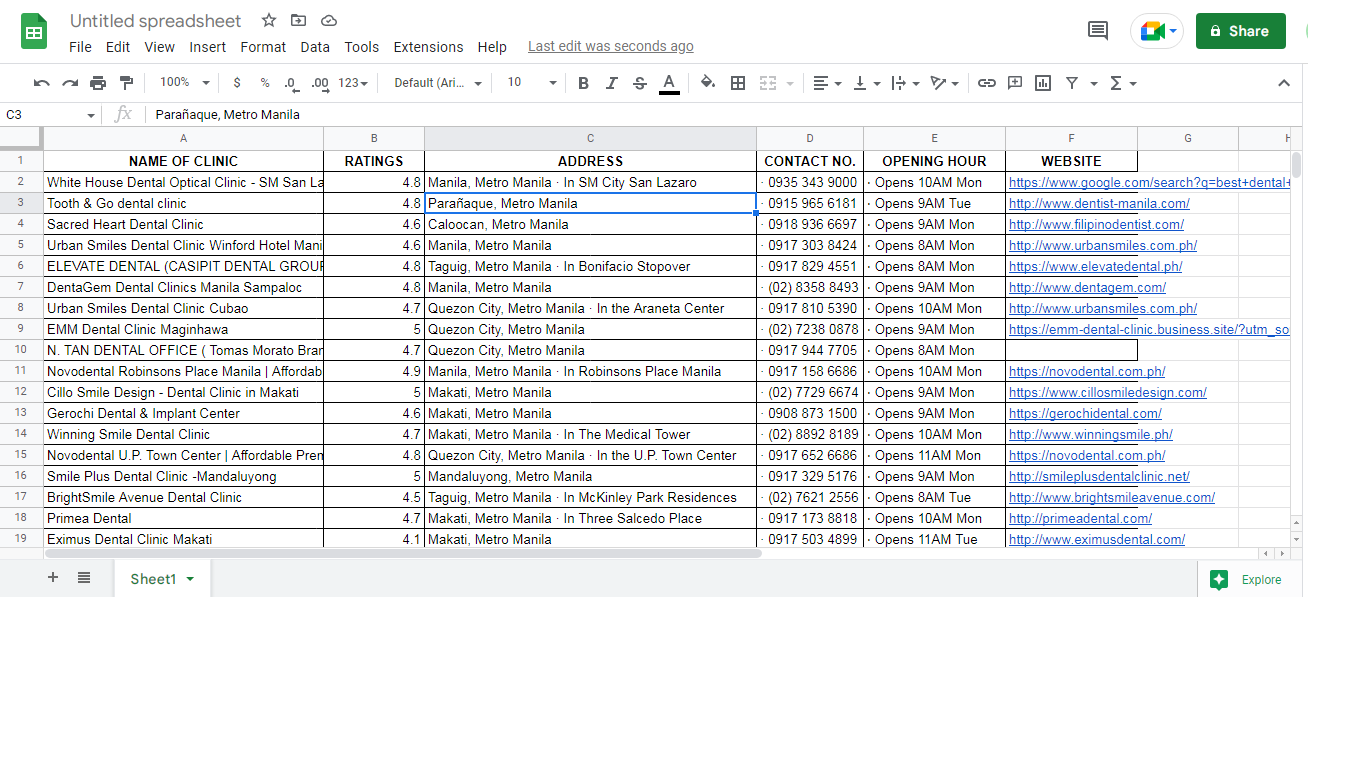The image size is (1360, 768).
Task: Open more number formats dropdown
Action: (353, 83)
